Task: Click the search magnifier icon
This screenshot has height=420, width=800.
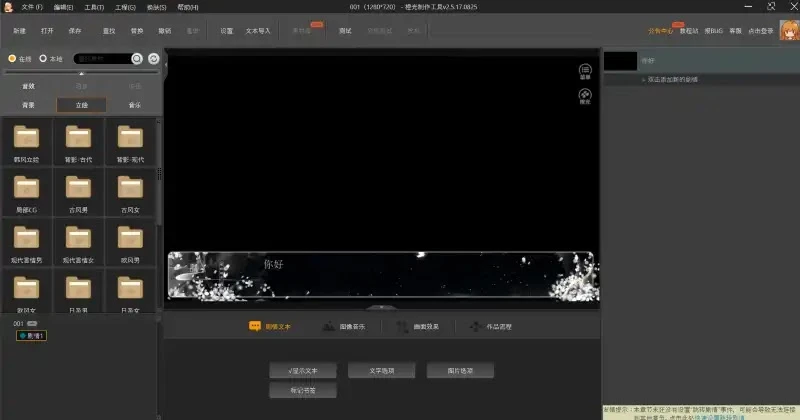Action: [137, 59]
